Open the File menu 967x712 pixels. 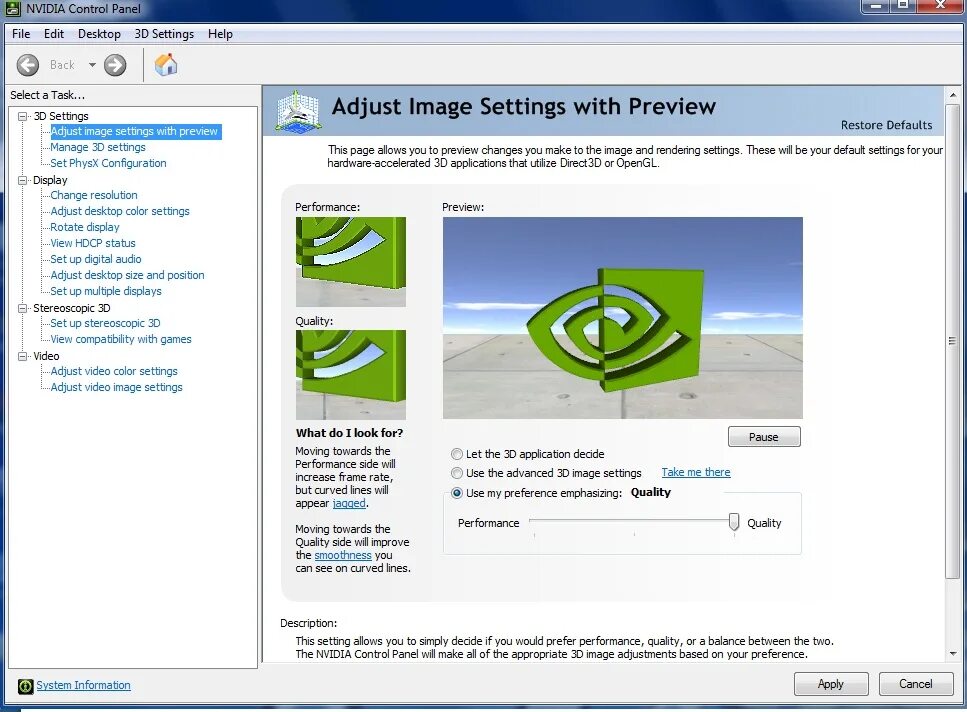[21, 34]
